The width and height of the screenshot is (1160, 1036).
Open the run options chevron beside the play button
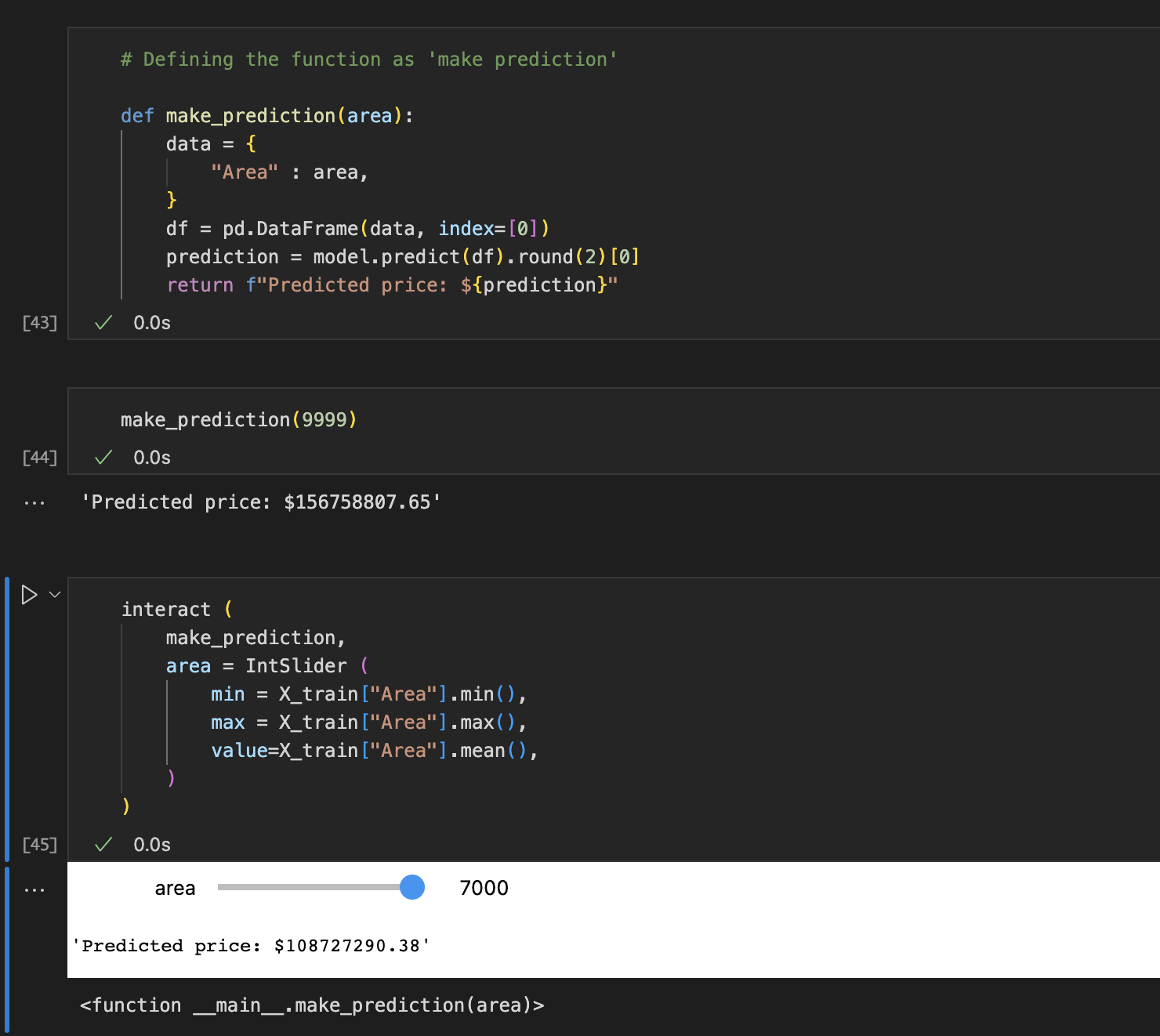pyautogui.click(x=53, y=594)
